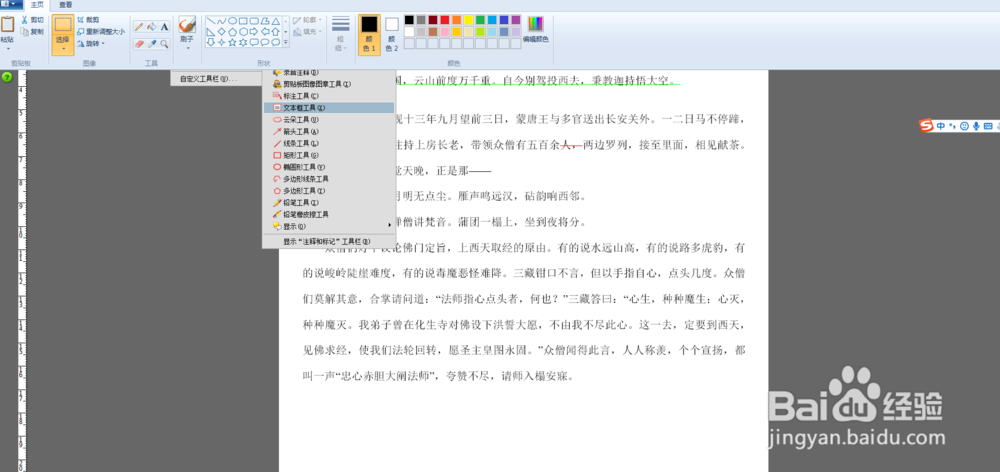Activate 颜色 2 (Color 2) button
Image resolution: width=1000 pixels, height=472 pixels.
click(x=392, y=34)
